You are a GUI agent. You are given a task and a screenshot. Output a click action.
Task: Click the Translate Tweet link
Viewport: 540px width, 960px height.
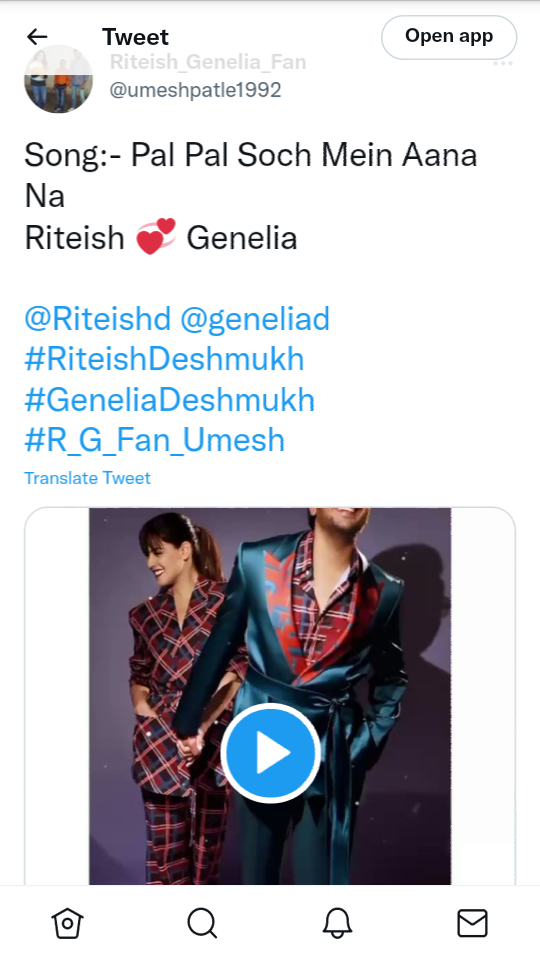pos(87,478)
